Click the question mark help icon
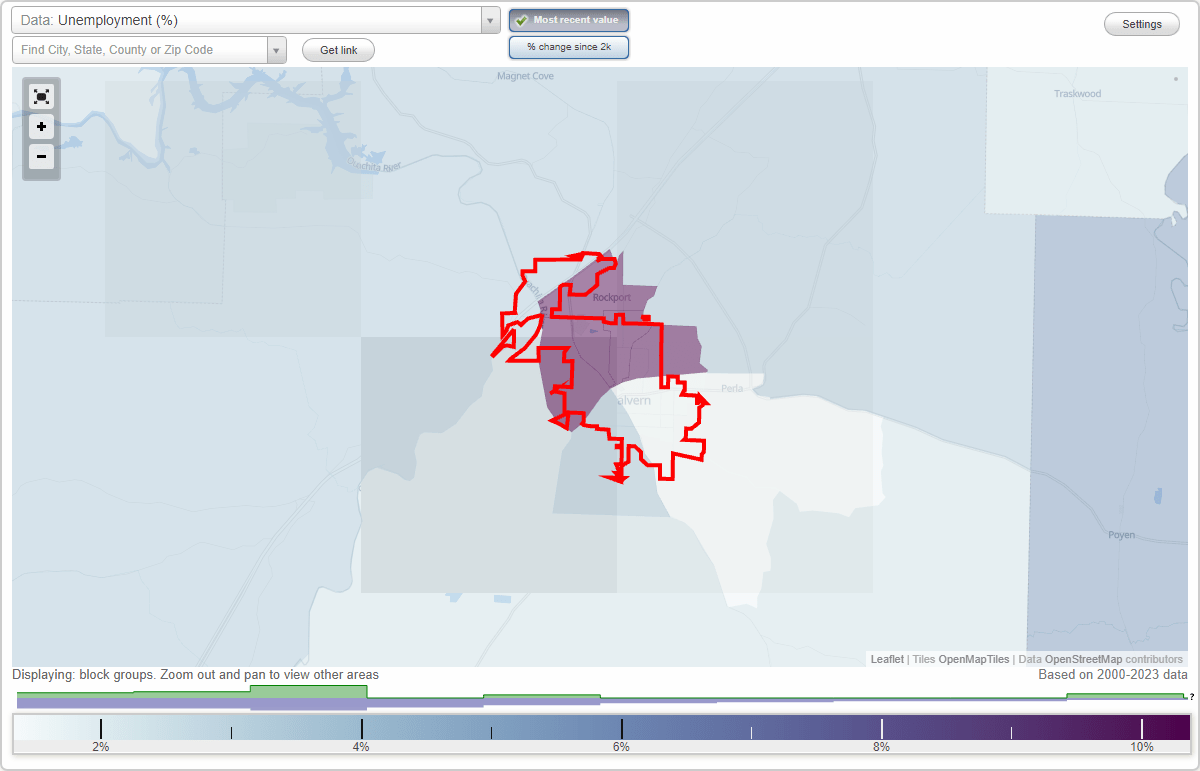 pos(1191,697)
